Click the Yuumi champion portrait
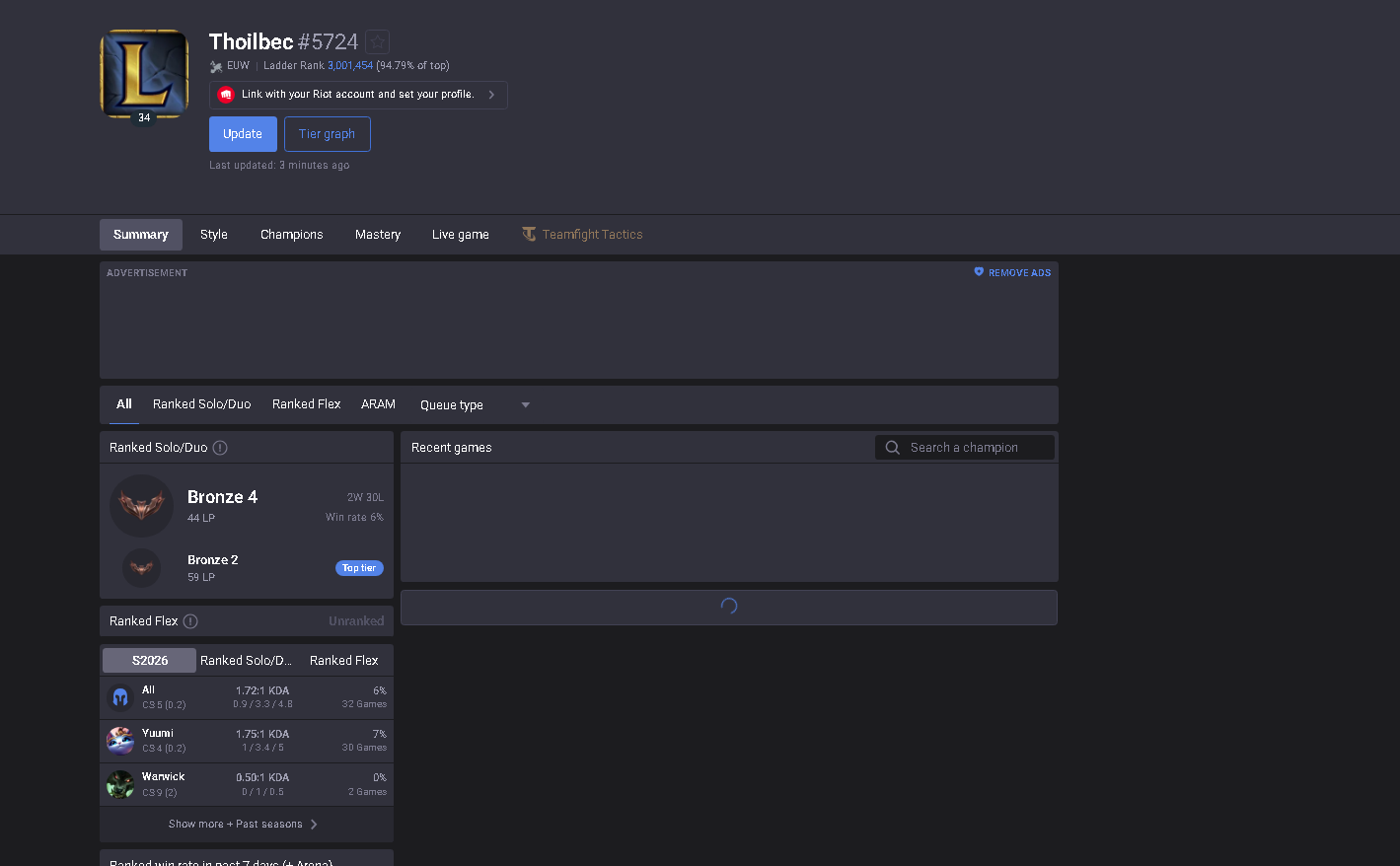Screen dimensions: 1400x866 pos(120,741)
